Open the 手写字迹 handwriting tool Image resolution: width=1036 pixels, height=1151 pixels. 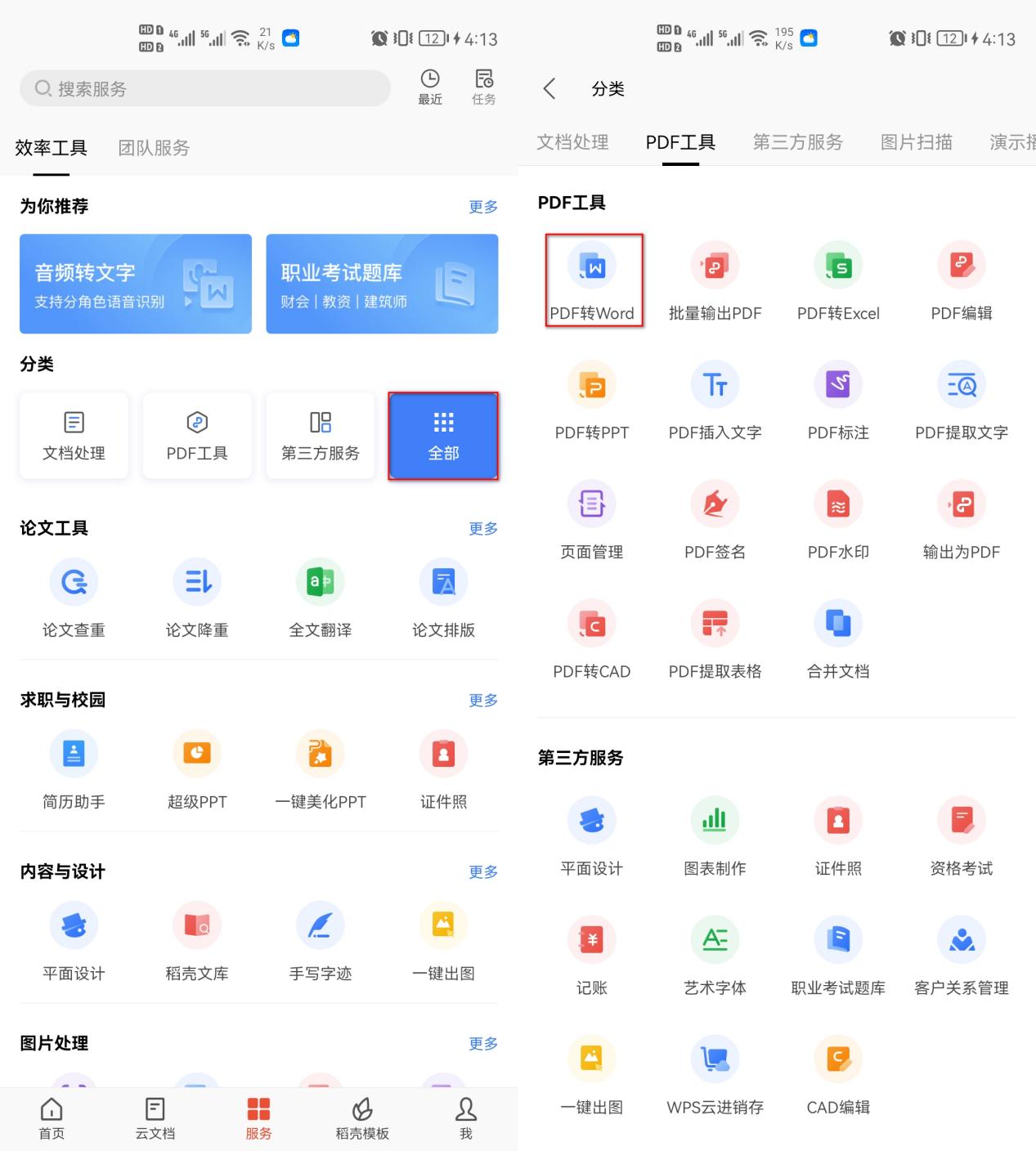pos(321,940)
